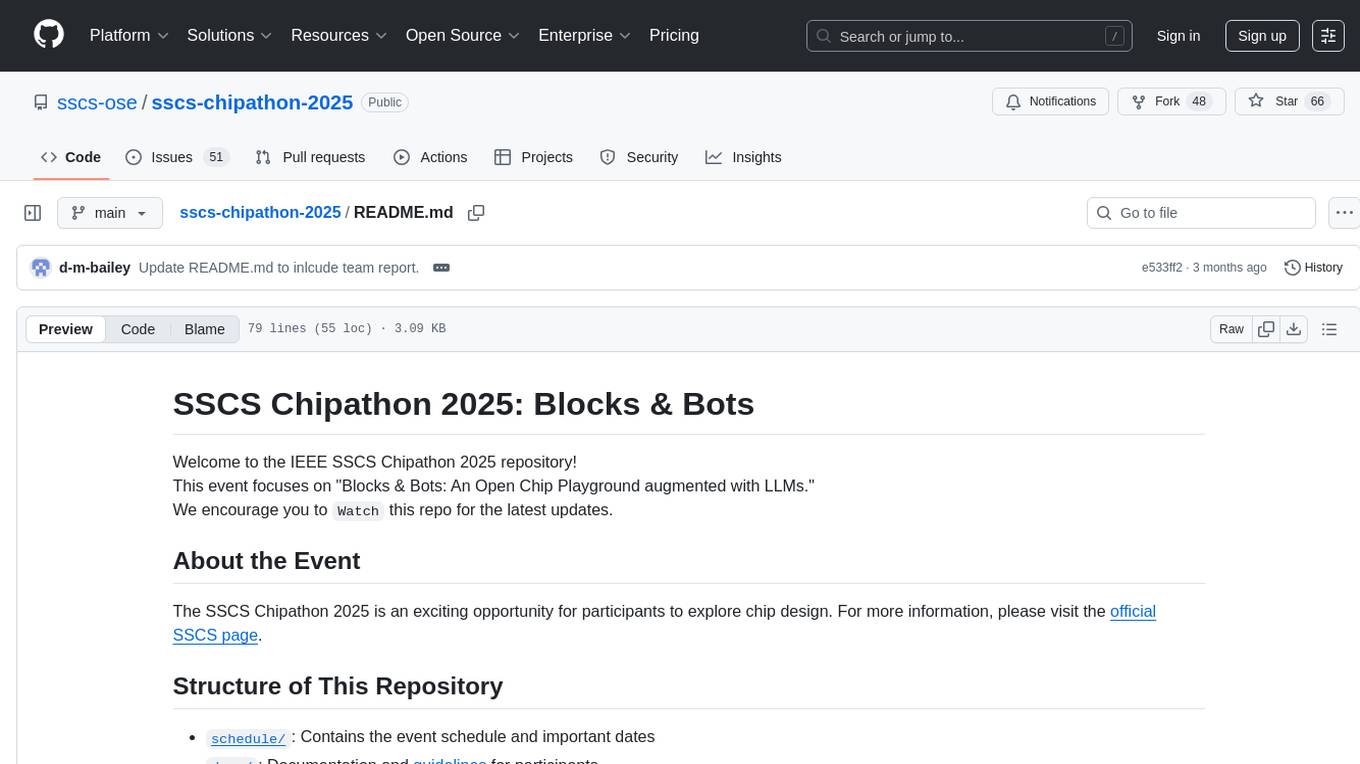Image resolution: width=1360 pixels, height=764 pixels.
Task: Focus the Search or jump to field
Action: (x=969, y=36)
